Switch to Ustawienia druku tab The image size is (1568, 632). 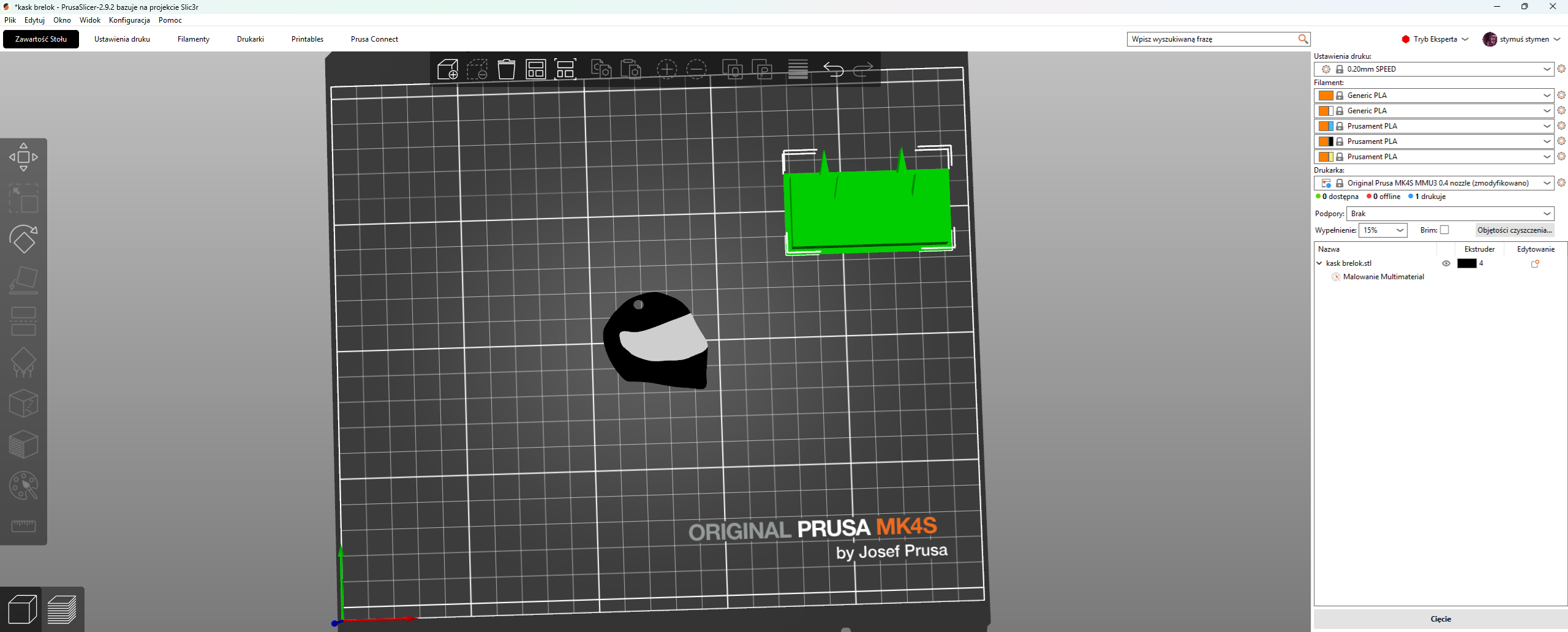point(122,39)
